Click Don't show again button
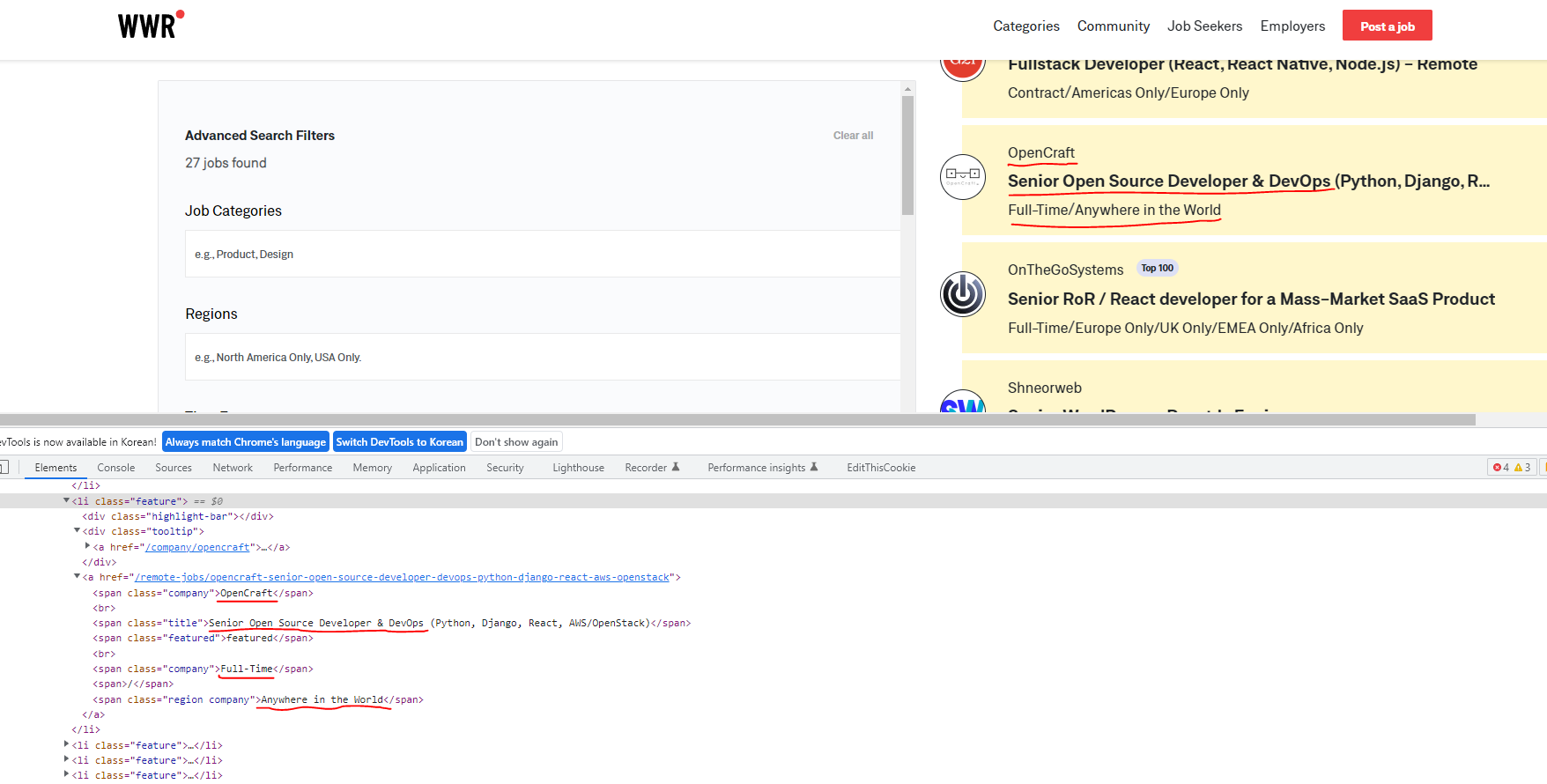Screen dimensions: 1547x784 tap(516, 442)
